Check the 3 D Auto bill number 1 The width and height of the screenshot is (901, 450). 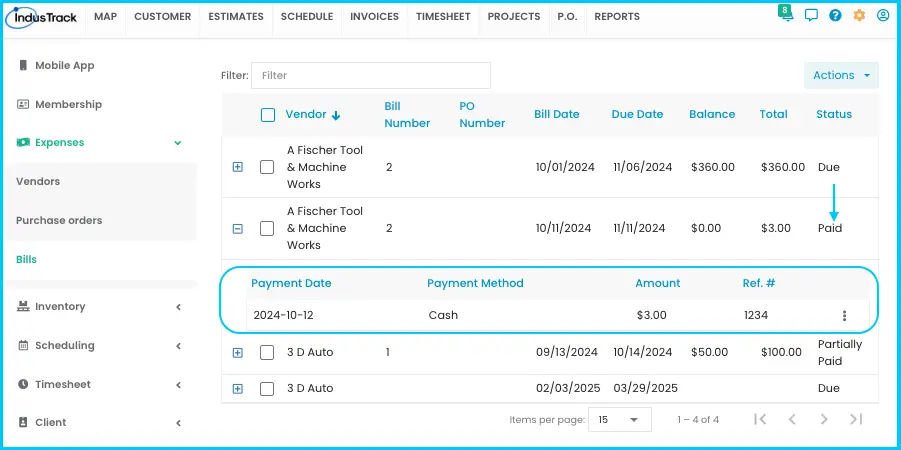coord(267,352)
